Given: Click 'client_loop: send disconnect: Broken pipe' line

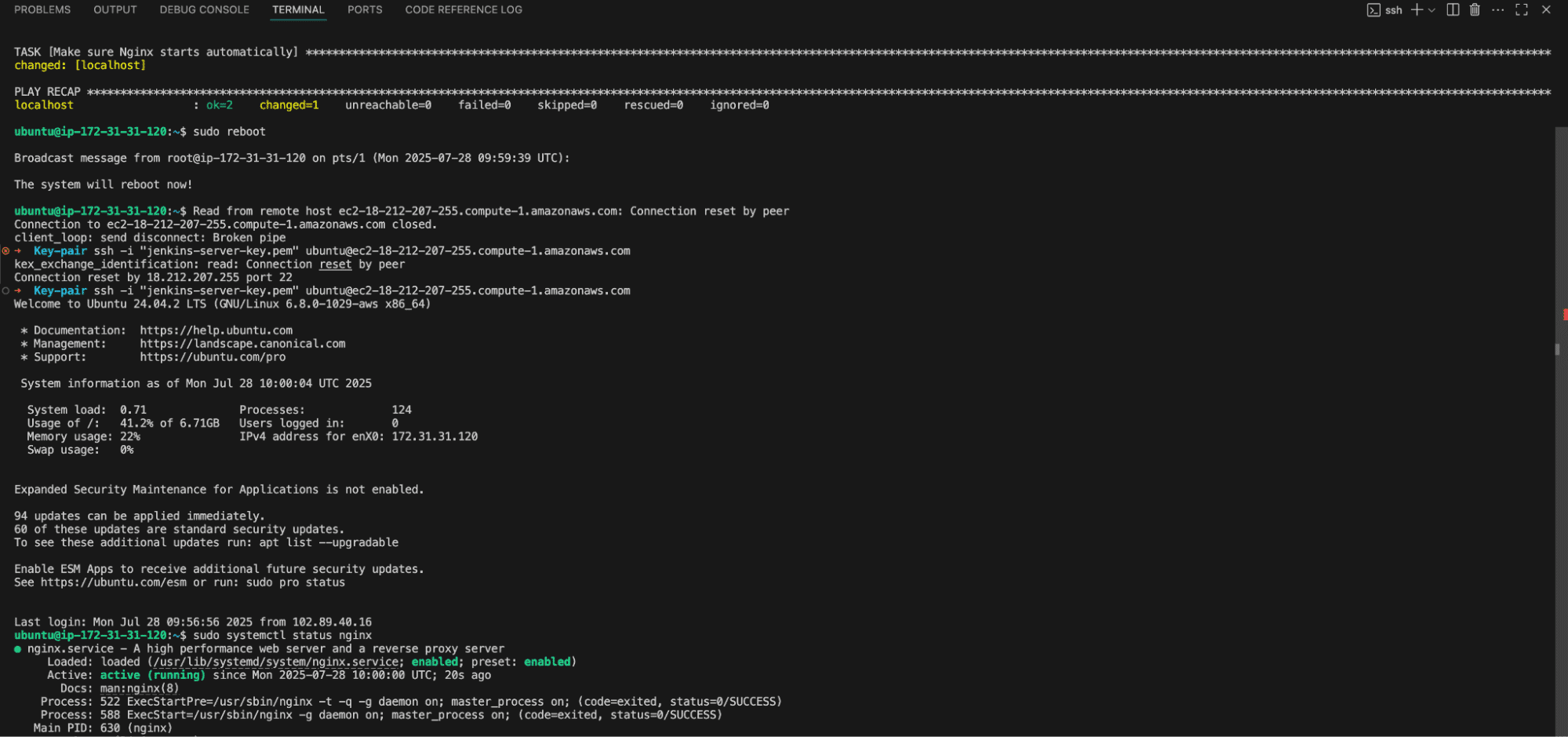Looking at the screenshot, I should click(x=150, y=238).
